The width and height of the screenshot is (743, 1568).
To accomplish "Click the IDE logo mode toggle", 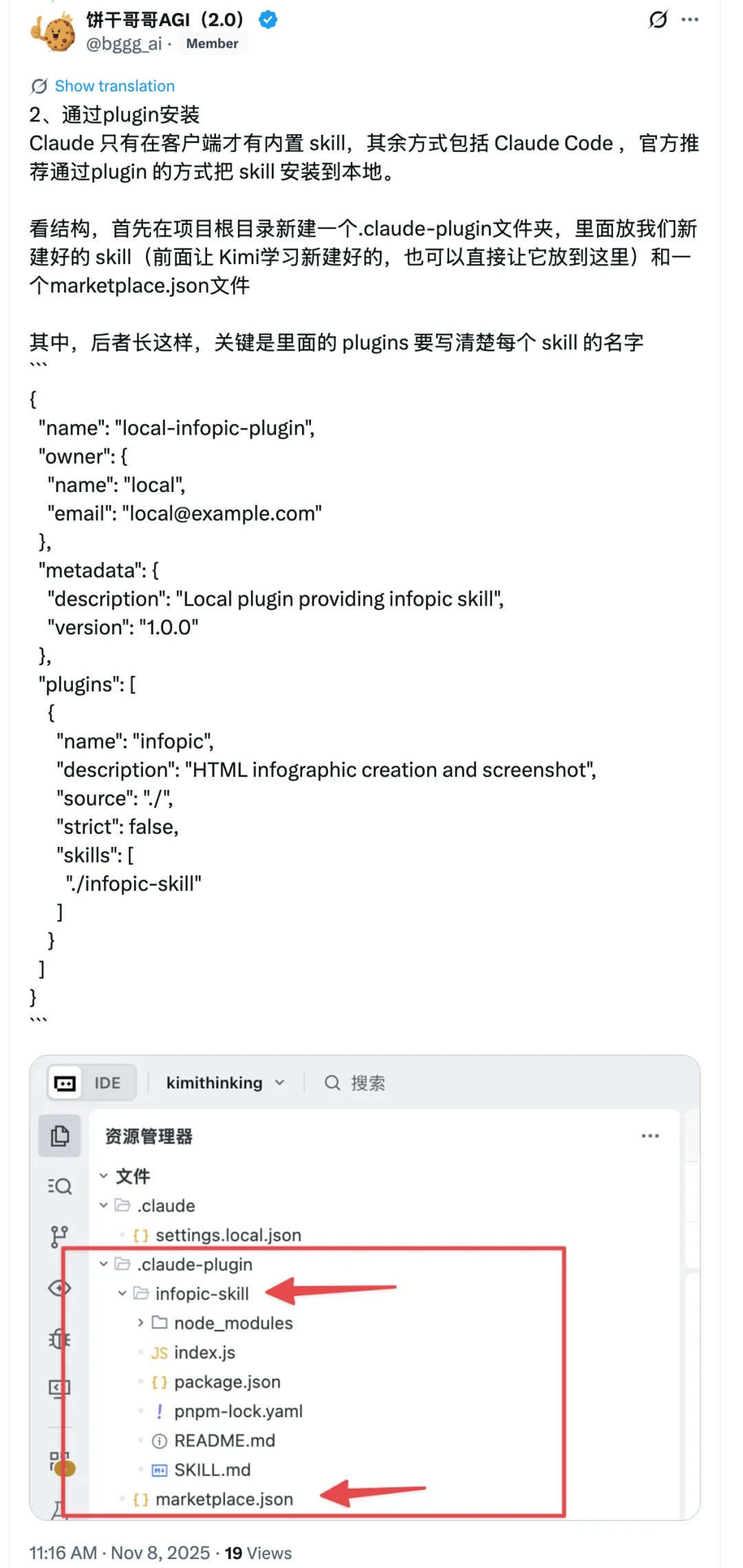I will point(65,1084).
